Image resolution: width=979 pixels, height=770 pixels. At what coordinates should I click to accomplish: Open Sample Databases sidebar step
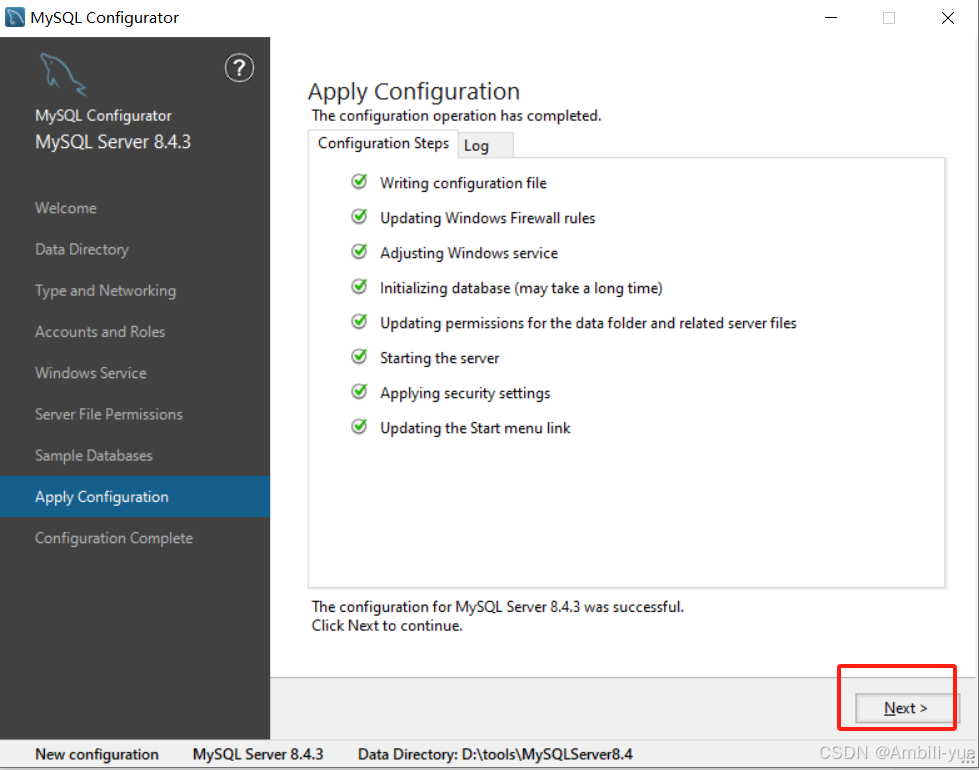click(94, 455)
